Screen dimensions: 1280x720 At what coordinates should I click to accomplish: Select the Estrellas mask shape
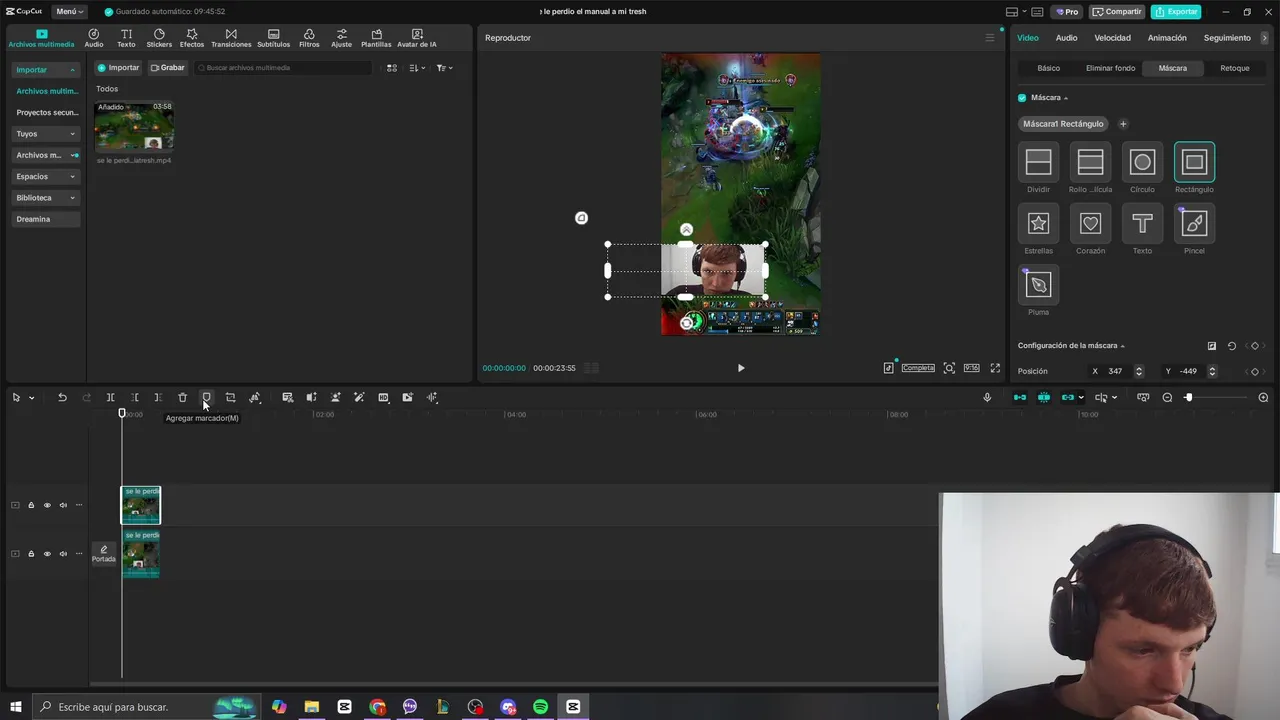point(1038,224)
